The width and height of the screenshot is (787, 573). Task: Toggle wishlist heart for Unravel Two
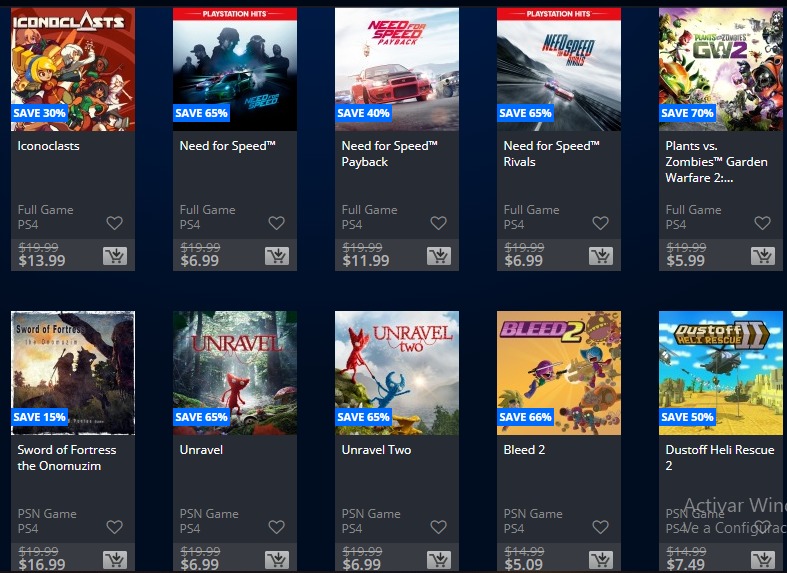[439, 527]
